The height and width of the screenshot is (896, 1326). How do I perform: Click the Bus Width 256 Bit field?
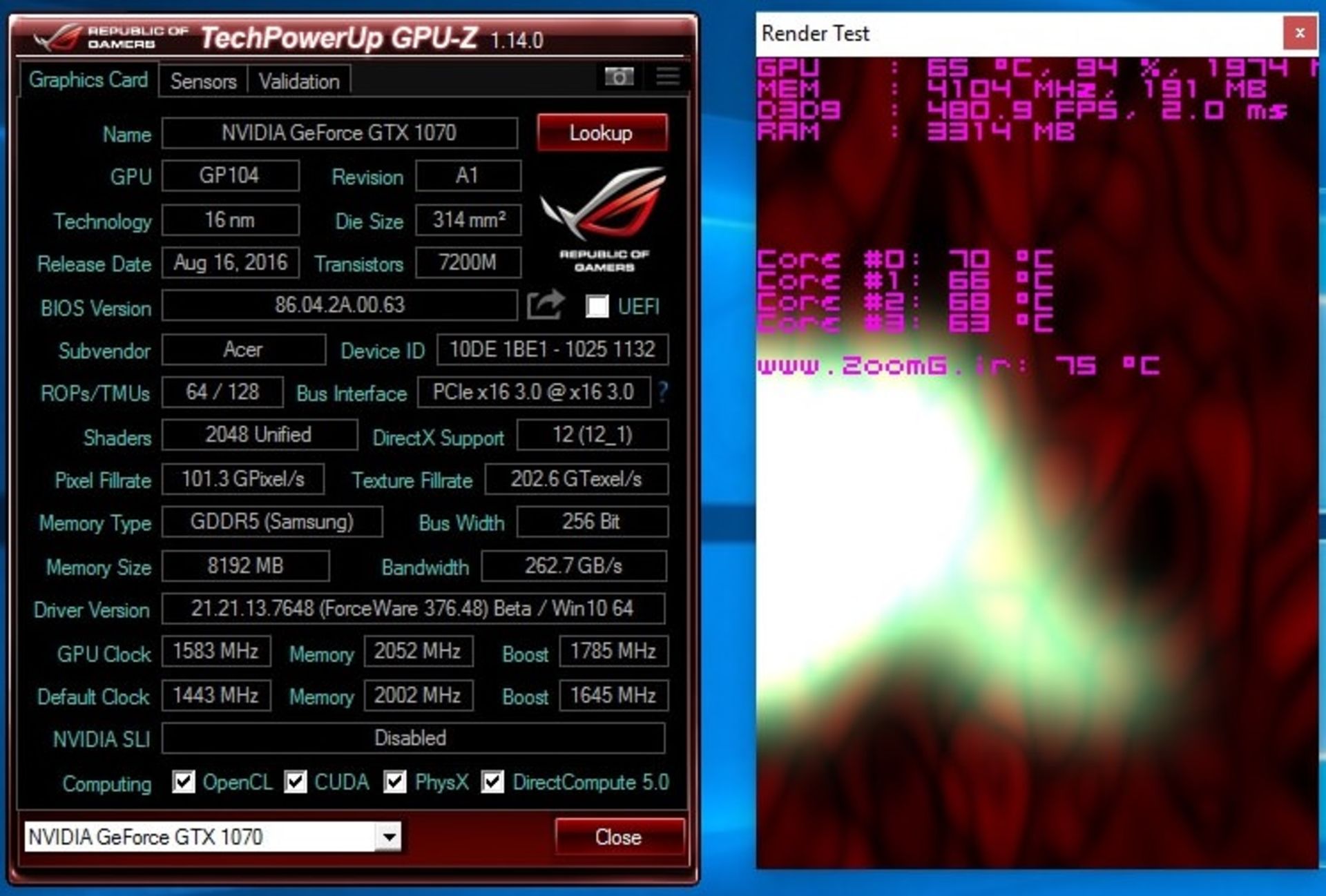tap(592, 522)
